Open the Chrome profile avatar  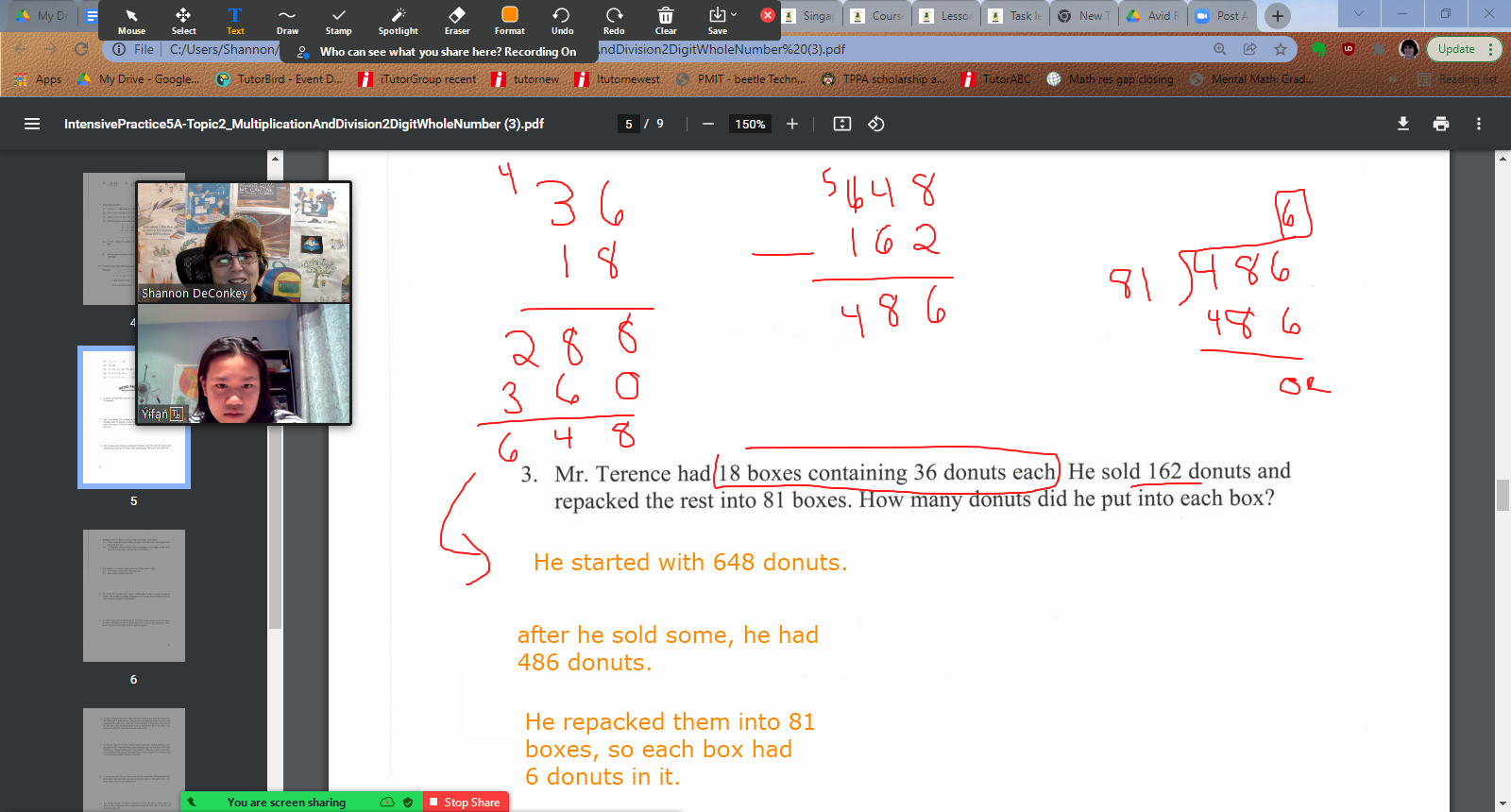[x=1409, y=49]
